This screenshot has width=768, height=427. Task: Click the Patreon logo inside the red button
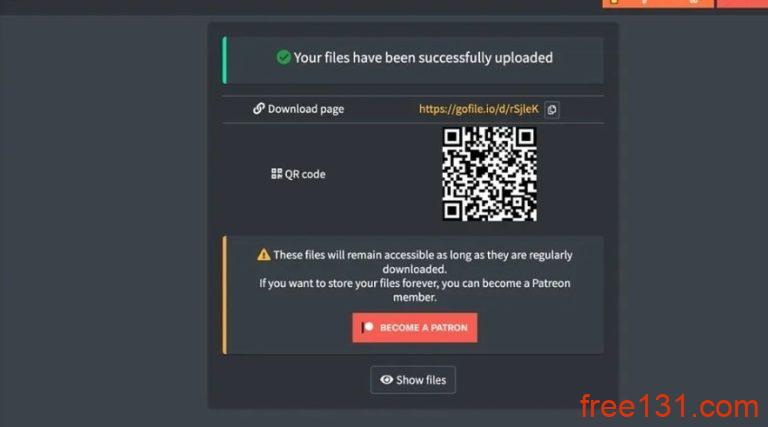(x=367, y=327)
